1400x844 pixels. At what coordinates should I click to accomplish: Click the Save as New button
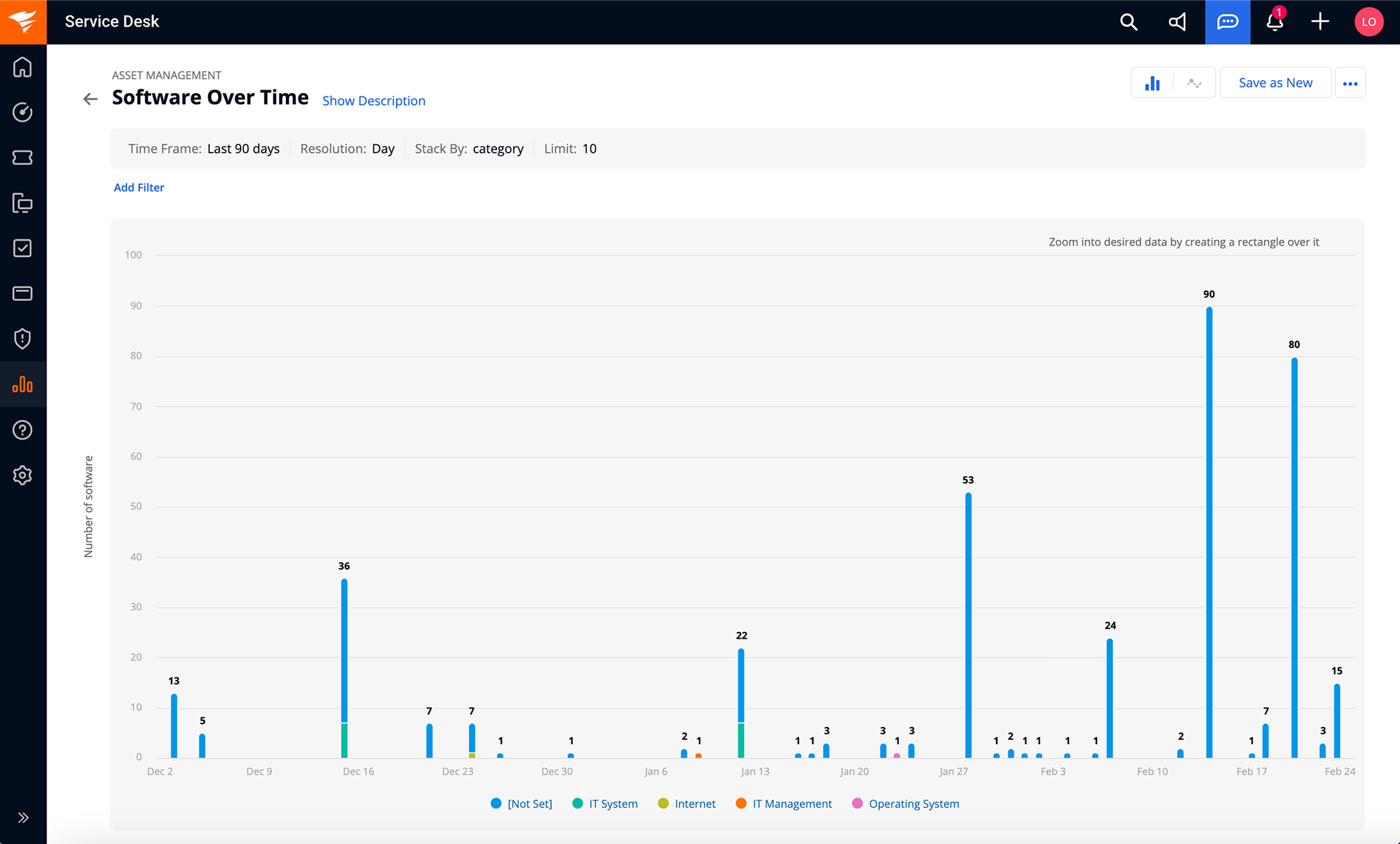tap(1275, 82)
